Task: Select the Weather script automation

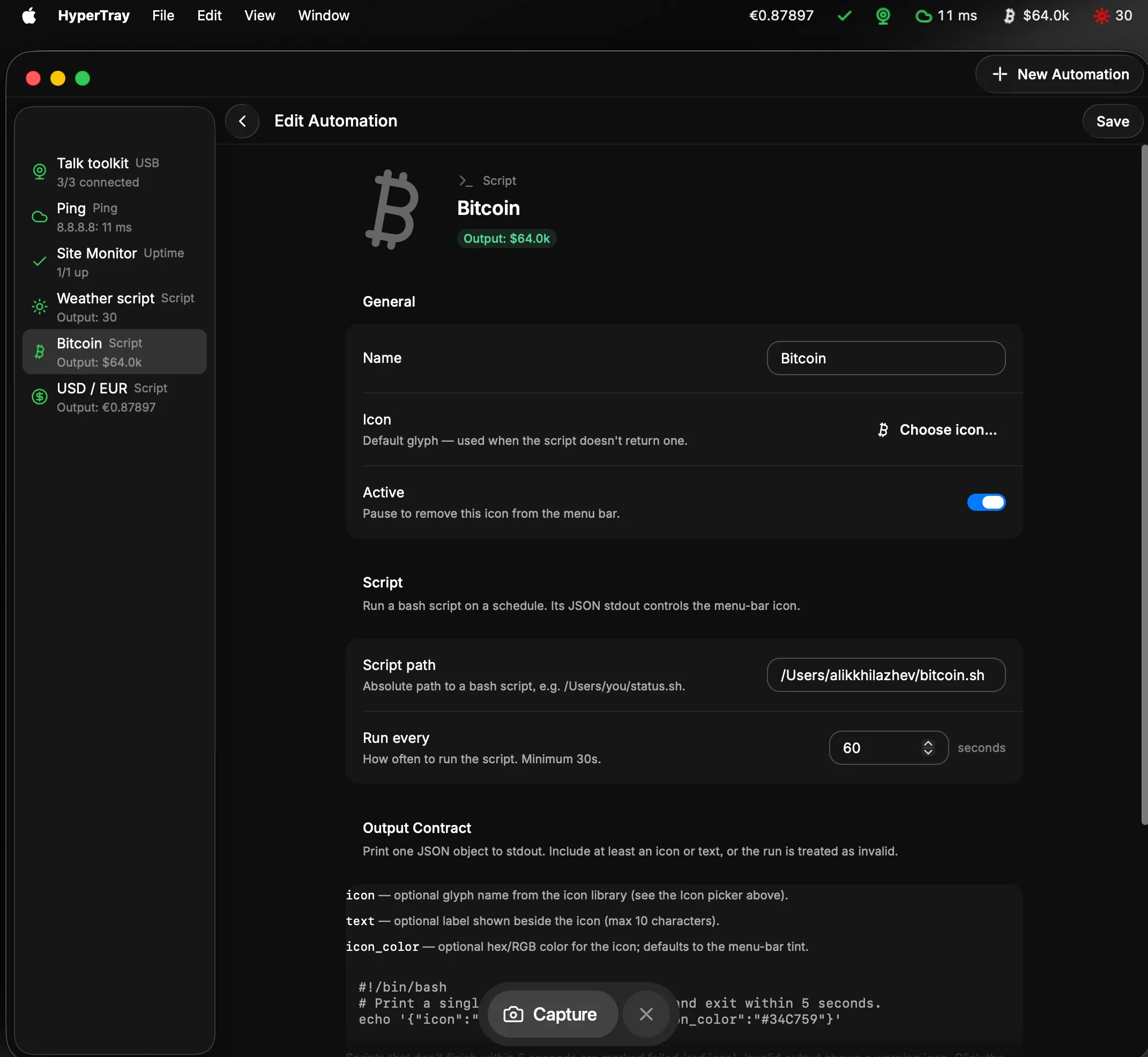Action: pyautogui.click(x=114, y=307)
